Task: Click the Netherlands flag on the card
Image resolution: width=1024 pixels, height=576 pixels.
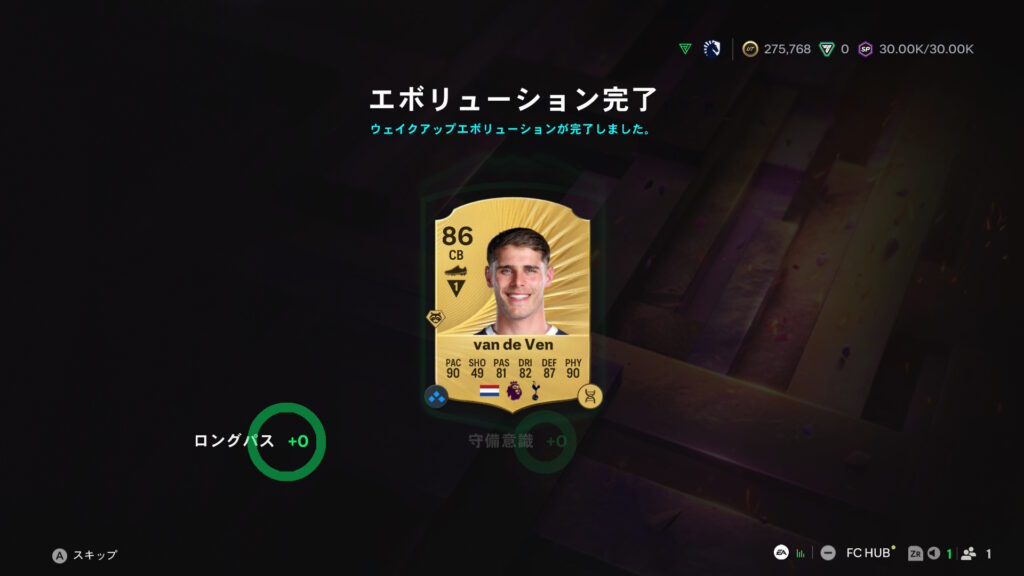Action: pyautogui.click(x=489, y=391)
